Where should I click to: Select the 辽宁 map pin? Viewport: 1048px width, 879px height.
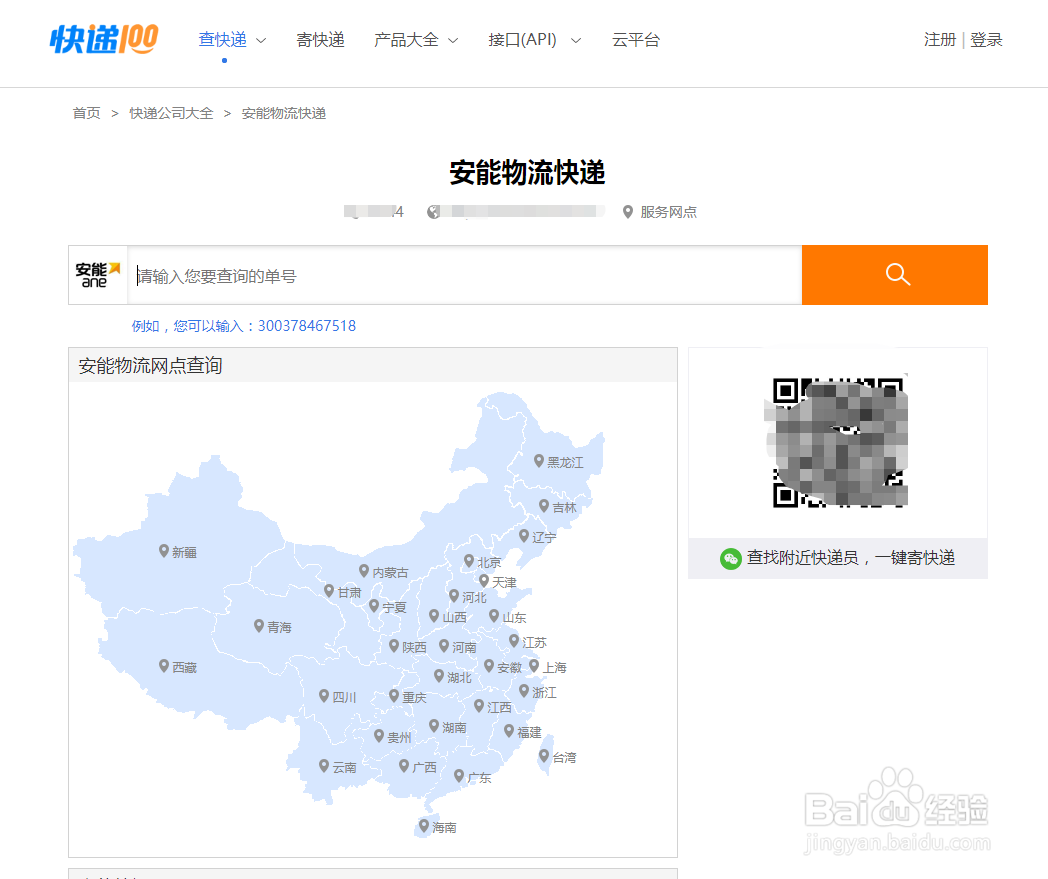524,535
